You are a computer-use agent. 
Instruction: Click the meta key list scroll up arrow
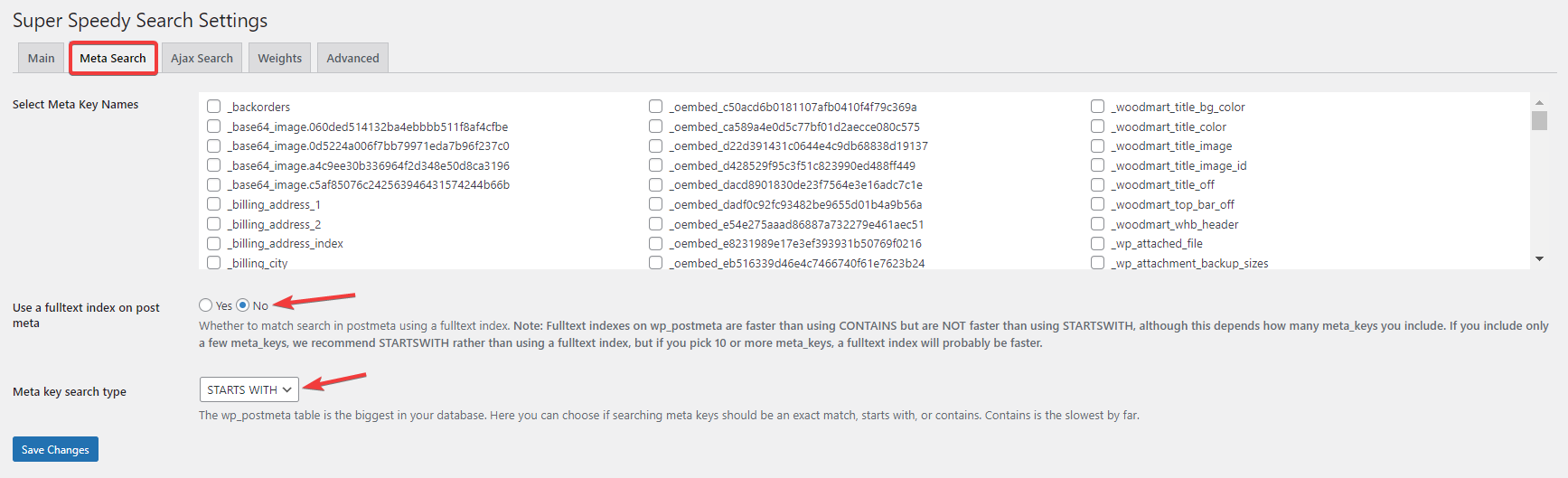click(x=1539, y=102)
